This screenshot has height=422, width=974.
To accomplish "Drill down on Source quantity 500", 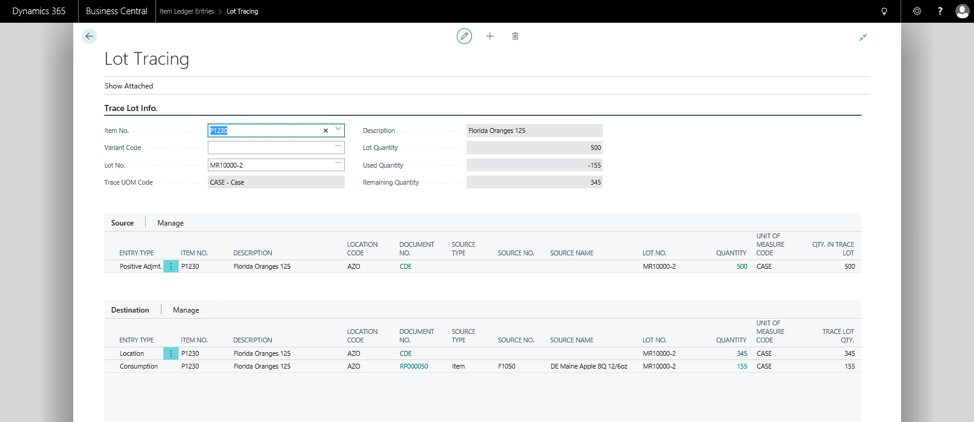I will coord(742,266).
